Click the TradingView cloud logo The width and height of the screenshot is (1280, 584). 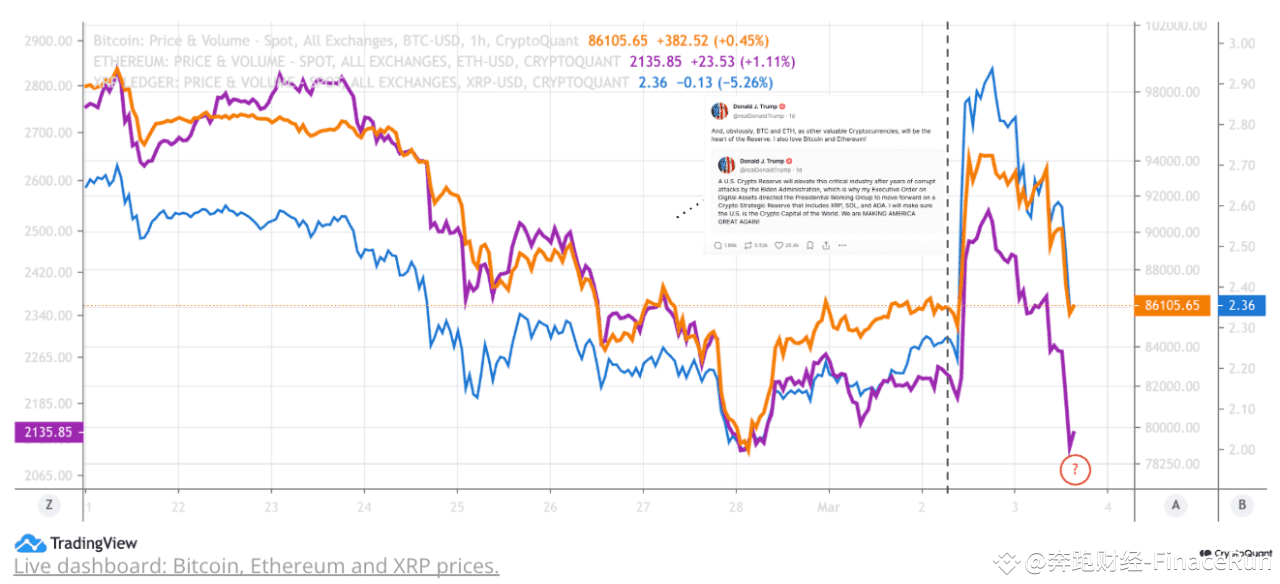pos(30,543)
